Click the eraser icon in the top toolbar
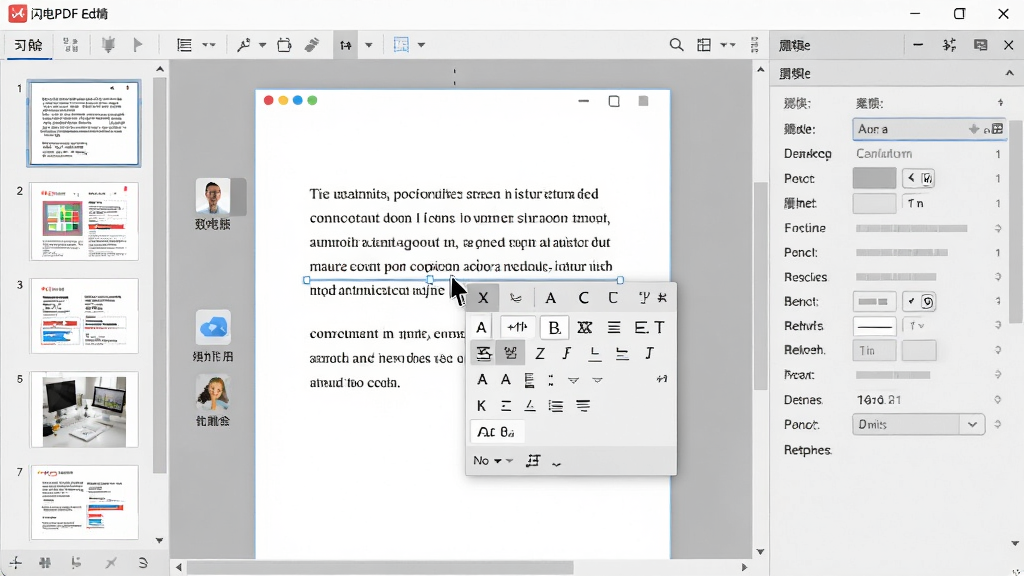Image resolution: width=1024 pixels, height=576 pixels. (312, 45)
